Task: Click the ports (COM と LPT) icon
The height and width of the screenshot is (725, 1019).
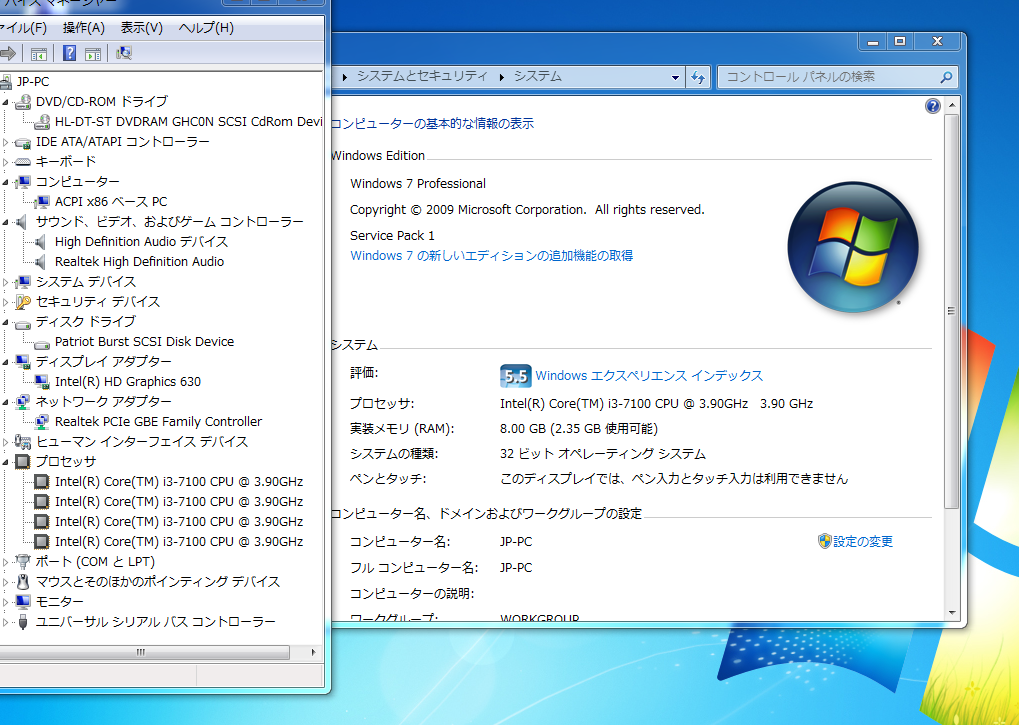Action: [x=23, y=561]
